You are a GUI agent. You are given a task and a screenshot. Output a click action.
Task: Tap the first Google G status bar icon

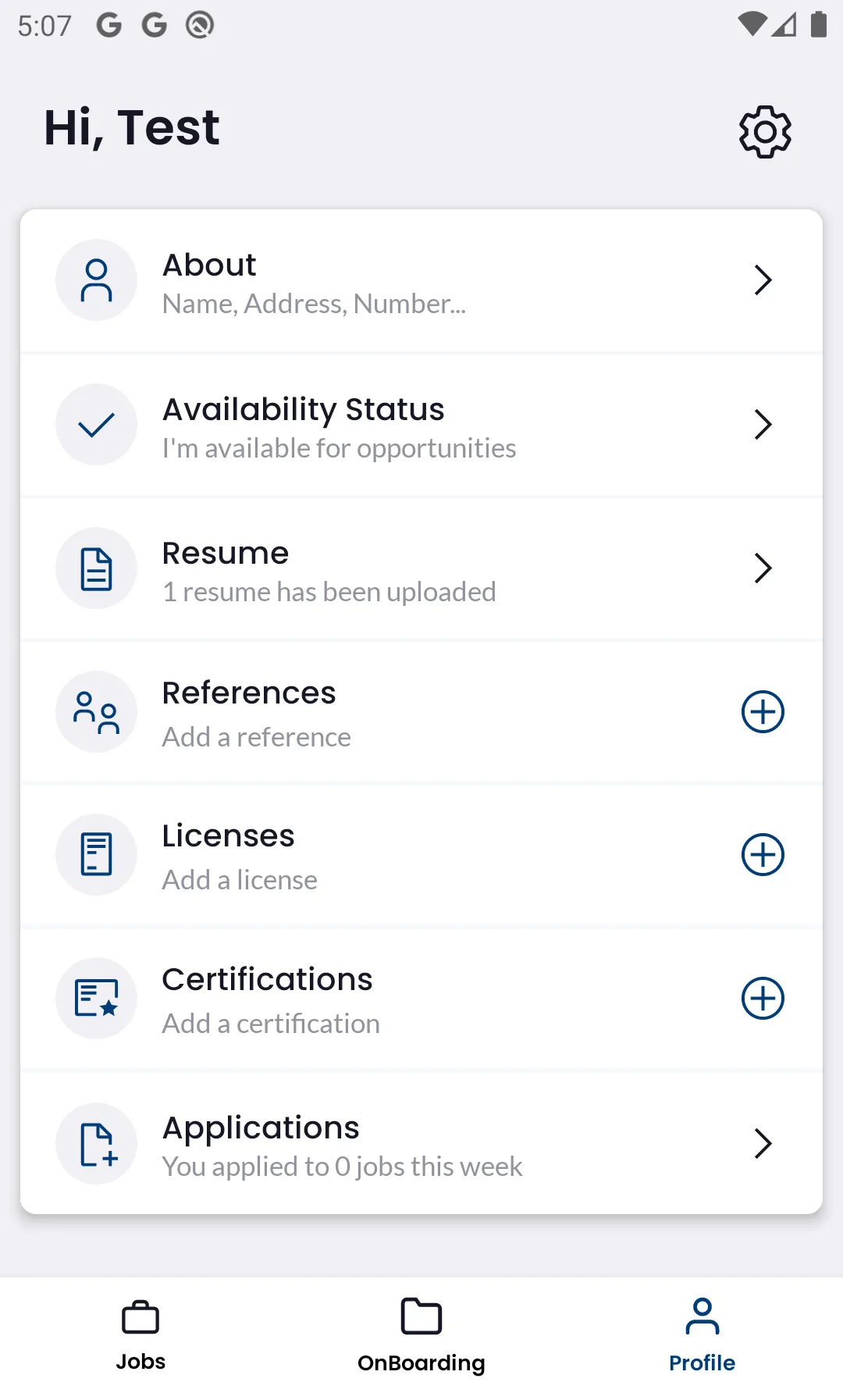click(109, 26)
